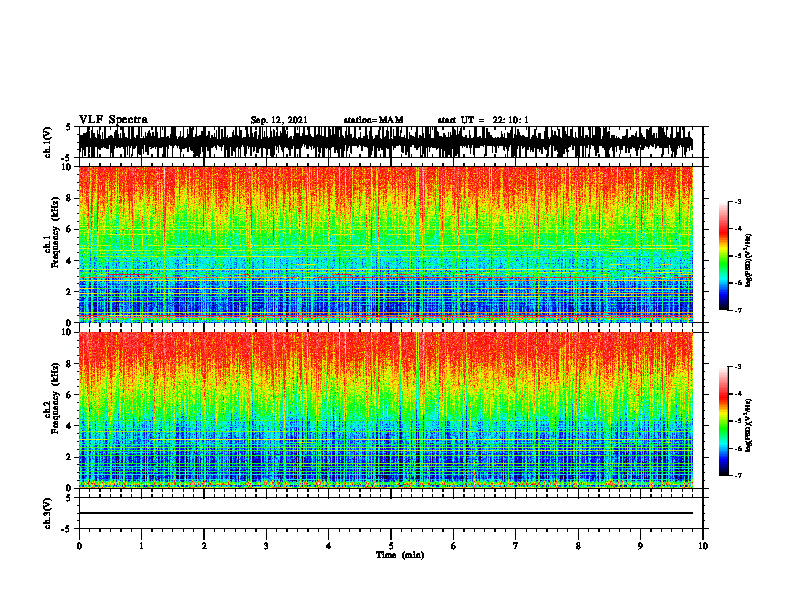Click the "-3" label on ch.1 color bar
This screenshot has height=612, width=792.
[738, 201]
